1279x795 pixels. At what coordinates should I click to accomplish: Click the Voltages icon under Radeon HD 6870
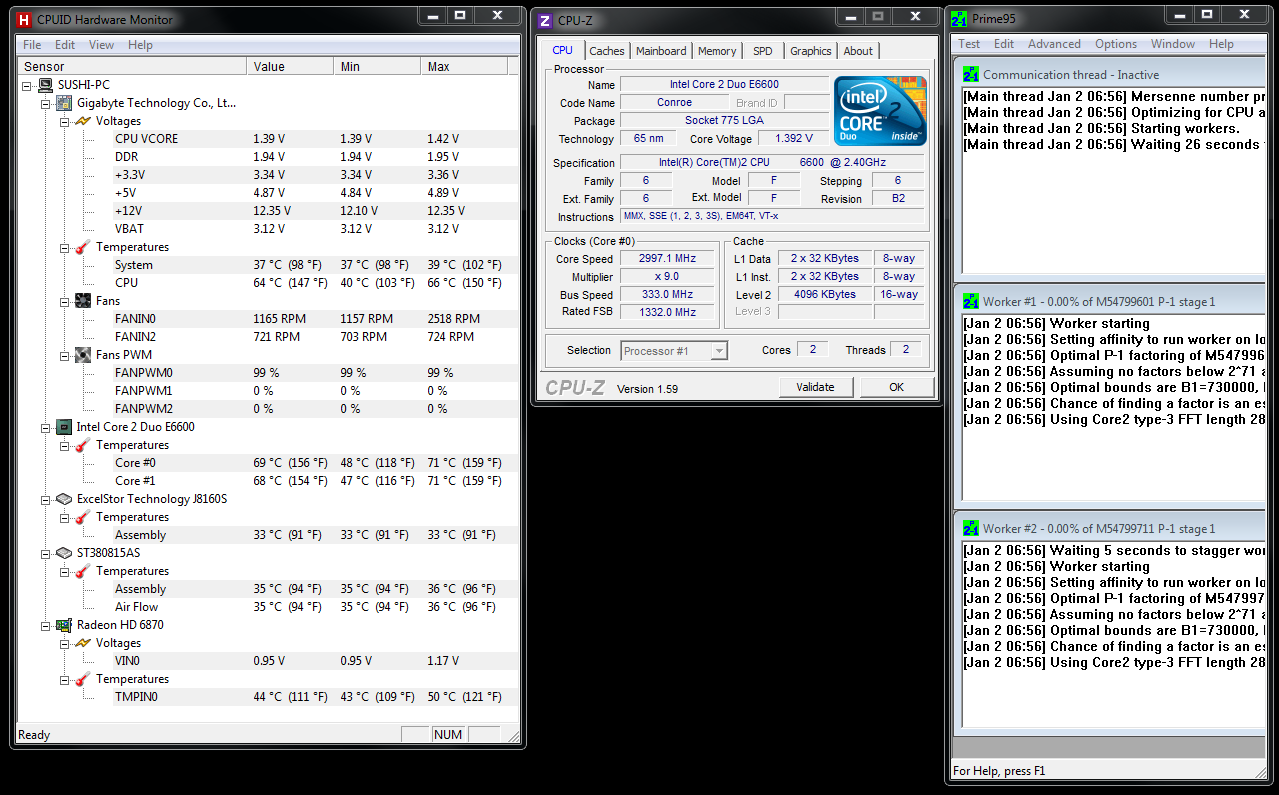[83, 643]
